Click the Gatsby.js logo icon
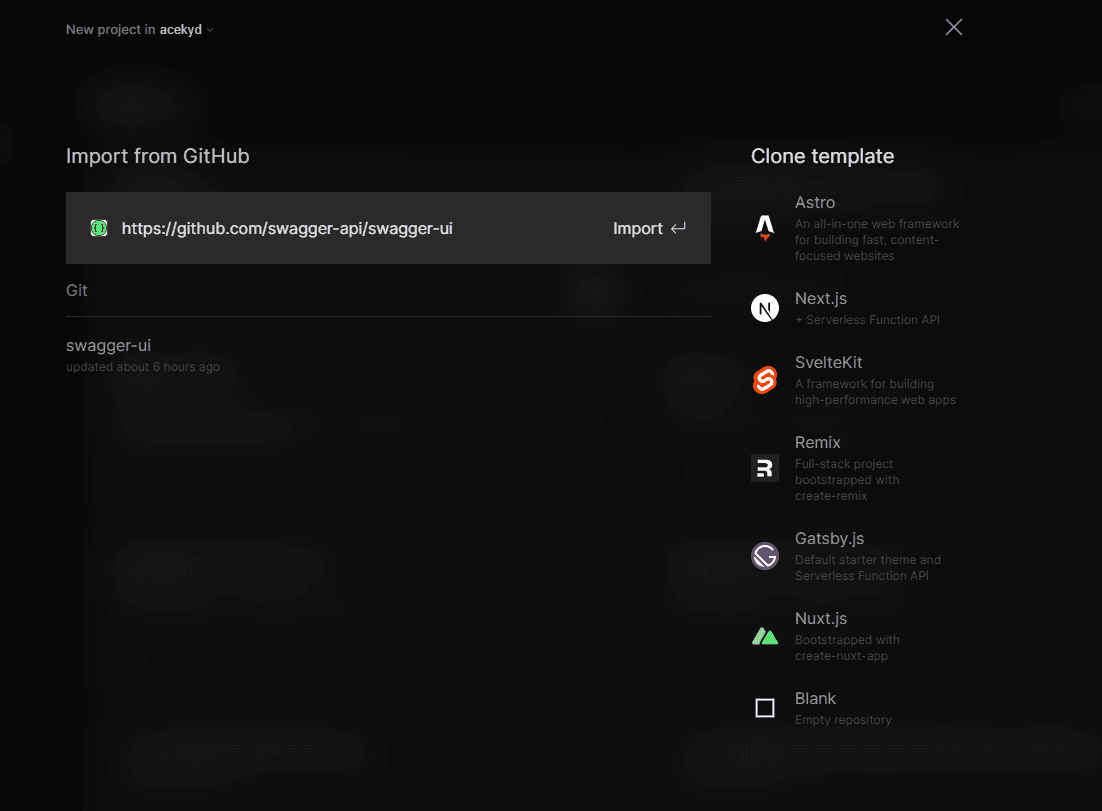This screenshot has height=811, width=1102. point(765,556)
